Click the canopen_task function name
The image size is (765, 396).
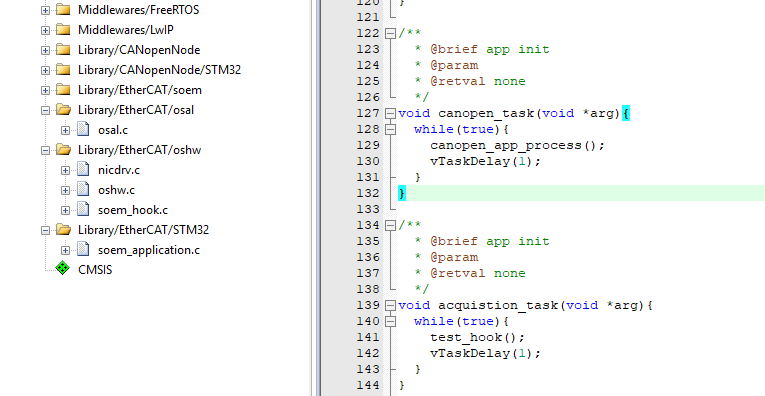[487, 114]
